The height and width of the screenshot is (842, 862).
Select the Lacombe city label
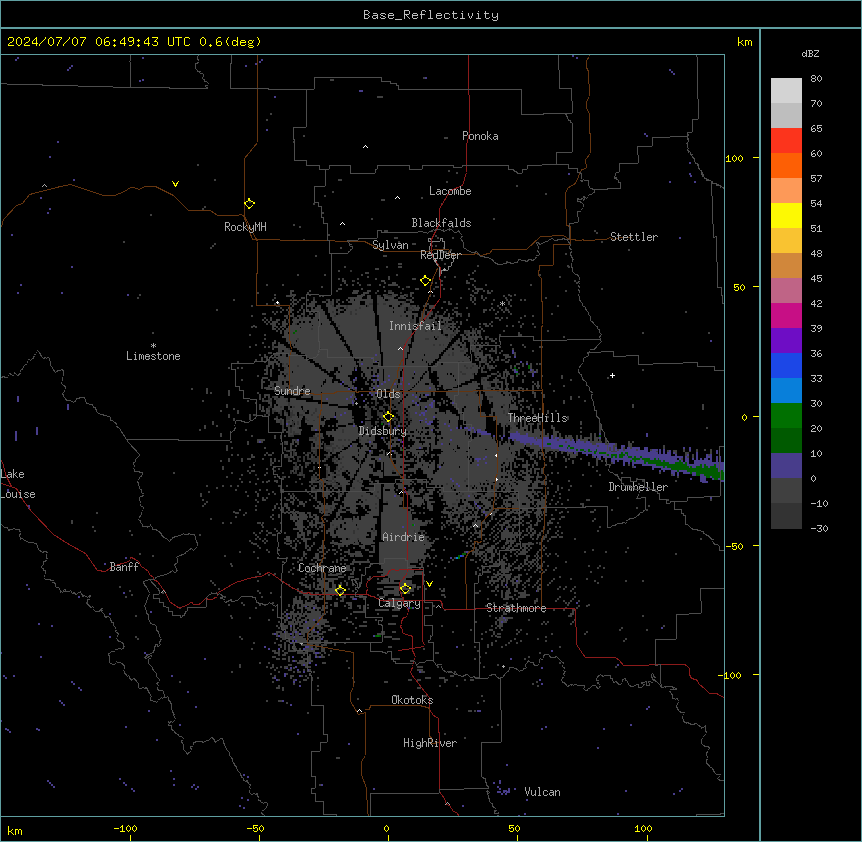point(450,191)
